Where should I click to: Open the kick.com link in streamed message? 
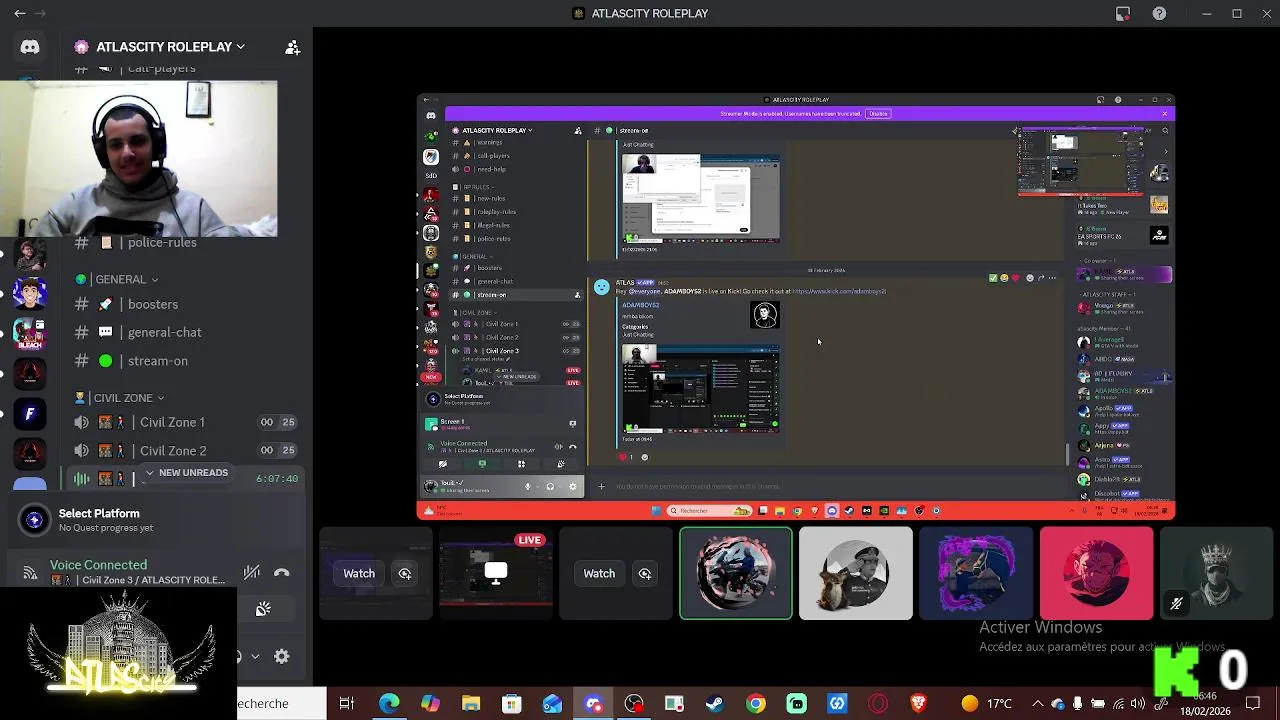(x=839, y=291)
